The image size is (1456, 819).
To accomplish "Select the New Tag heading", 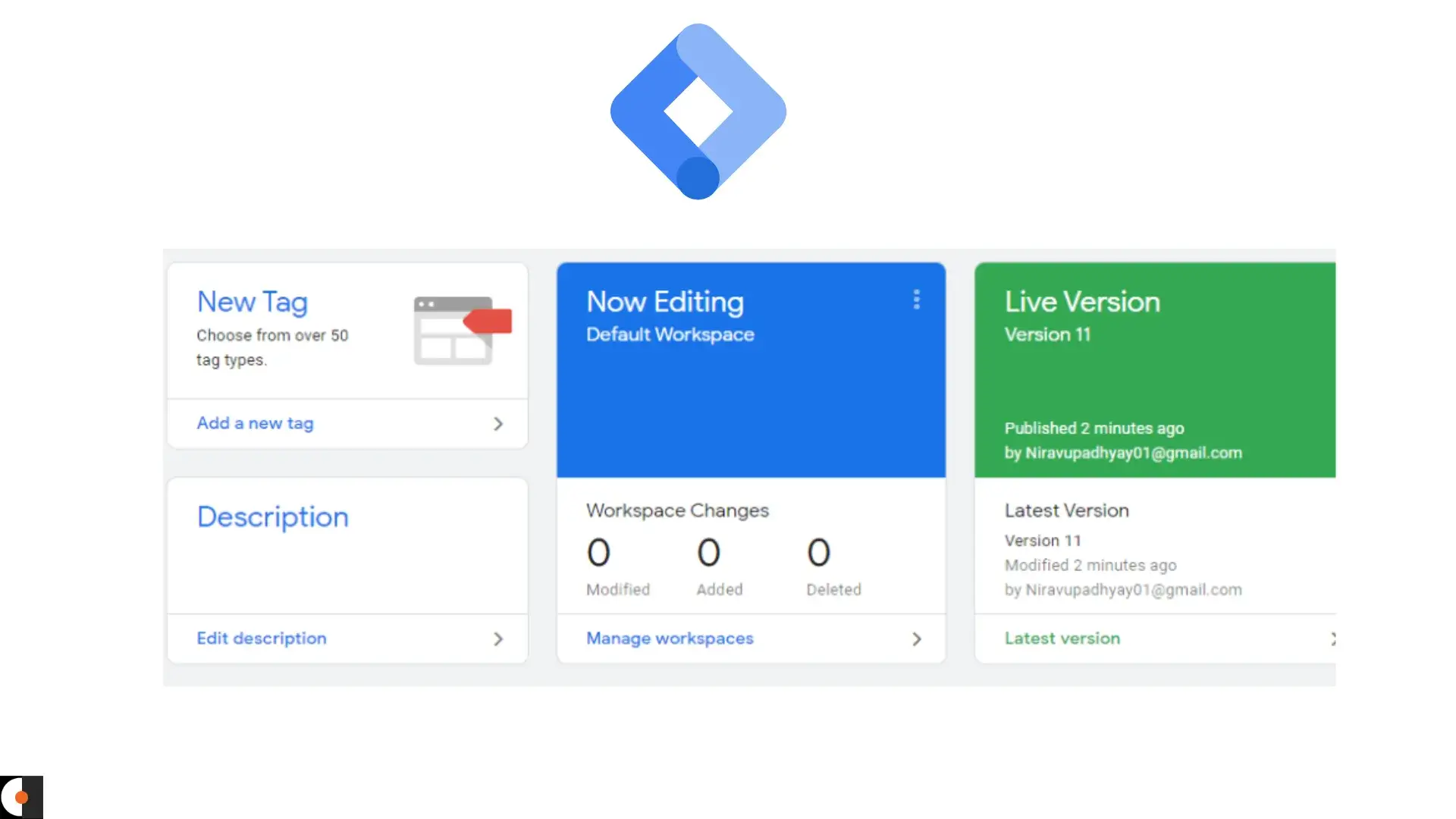I will pos(253,302).
